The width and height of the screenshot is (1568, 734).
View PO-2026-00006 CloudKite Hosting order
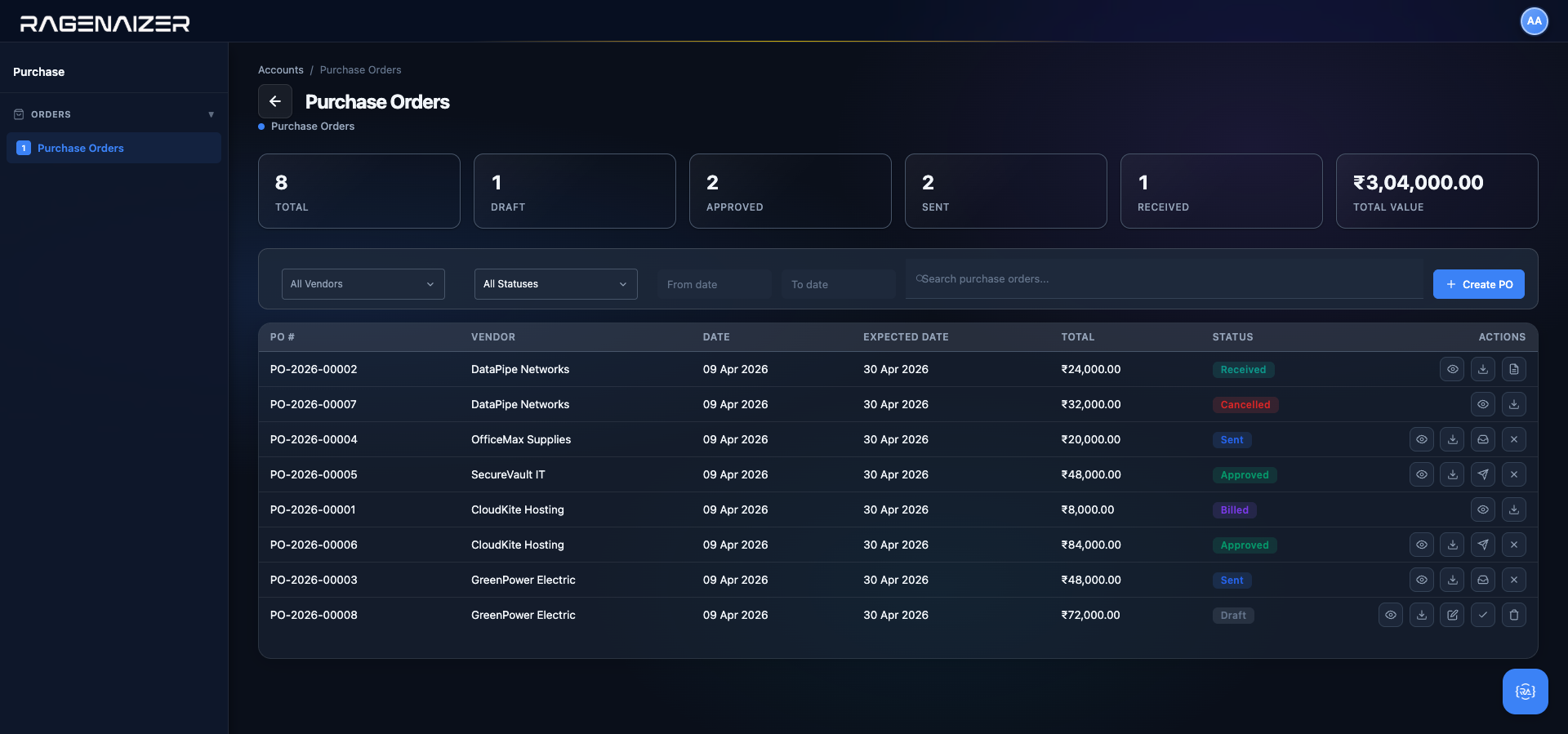click(x=1422, y=545)
